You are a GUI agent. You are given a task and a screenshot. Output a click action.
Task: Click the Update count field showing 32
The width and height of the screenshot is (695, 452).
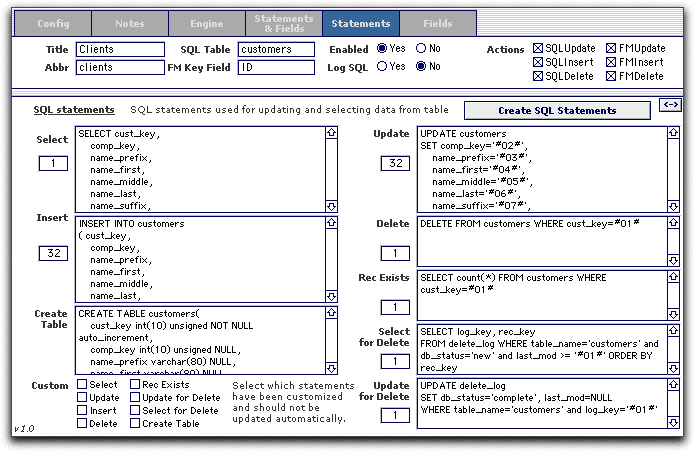(395, 164)
